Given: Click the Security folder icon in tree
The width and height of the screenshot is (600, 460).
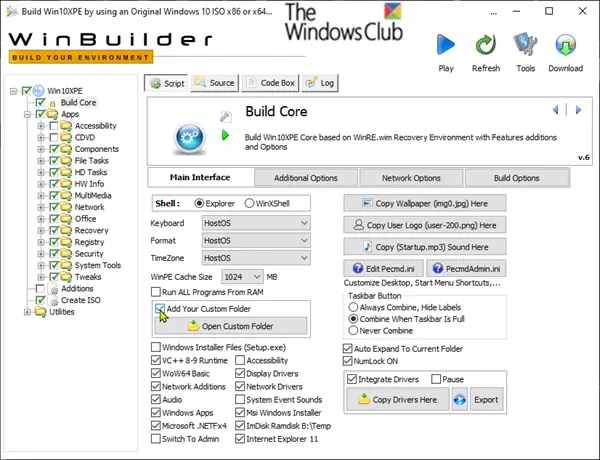Looking at the screenshot, I should click(x=66, y=254).
